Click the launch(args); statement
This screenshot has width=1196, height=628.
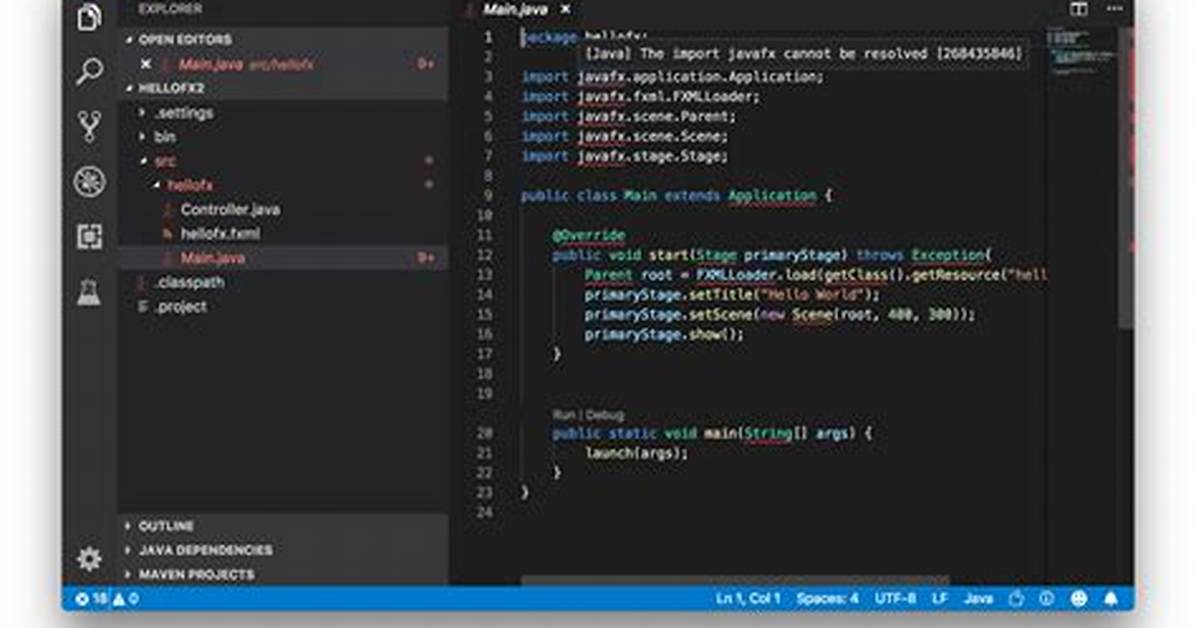[x=636, y=453]
